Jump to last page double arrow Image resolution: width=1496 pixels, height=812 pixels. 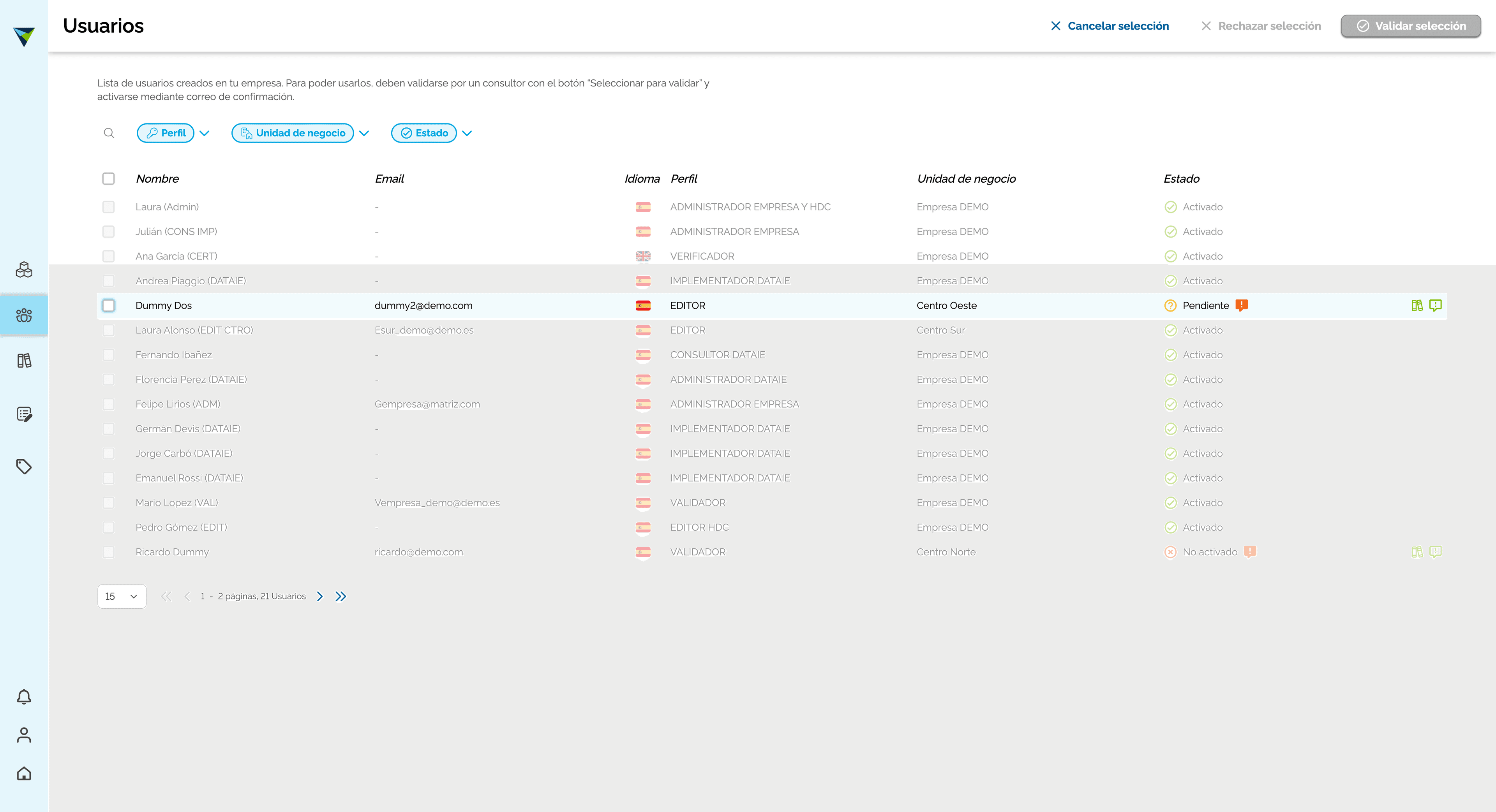[341, 596]
